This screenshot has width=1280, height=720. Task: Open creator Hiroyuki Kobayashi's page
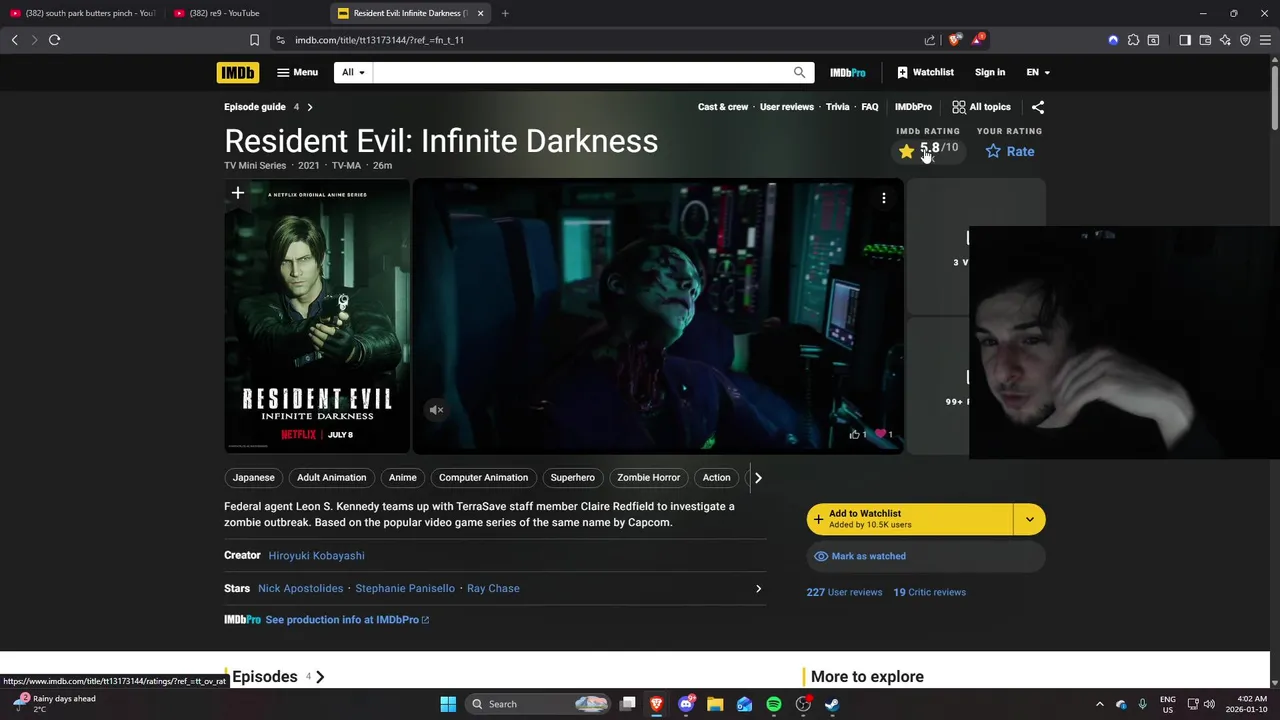(x=316, y=555)
